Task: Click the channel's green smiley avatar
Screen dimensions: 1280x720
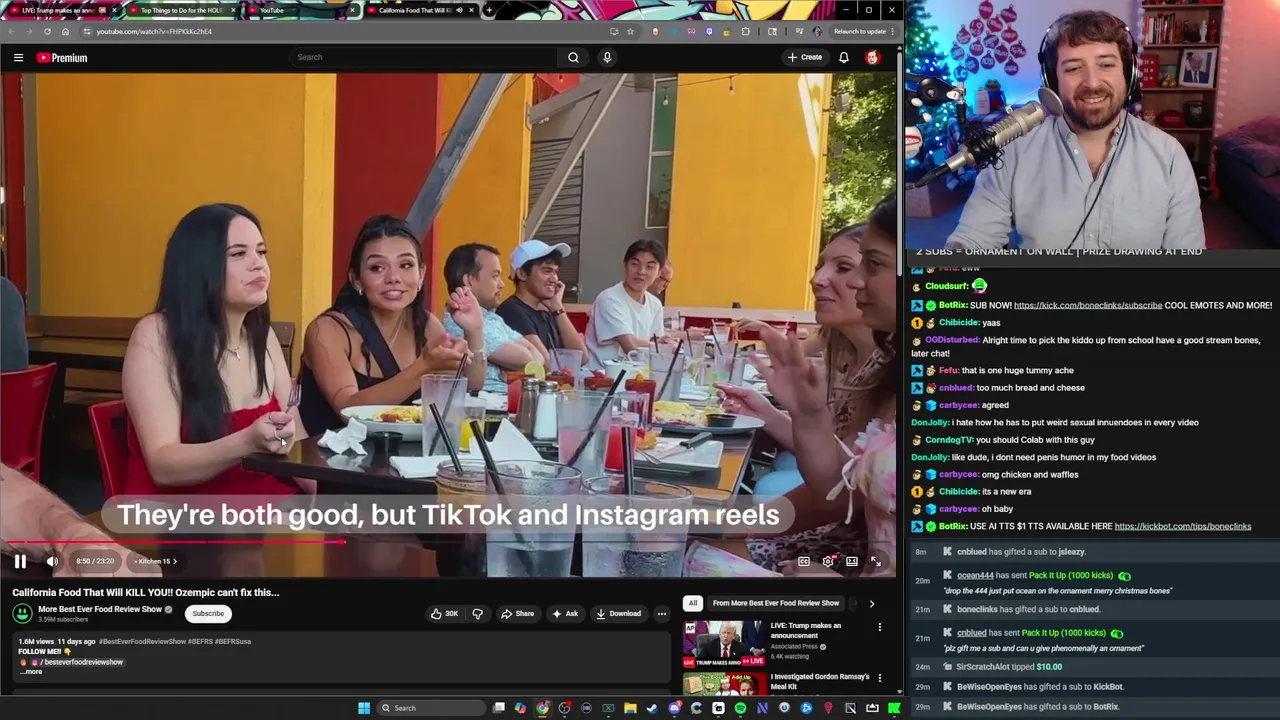Action: click(22, 613)
